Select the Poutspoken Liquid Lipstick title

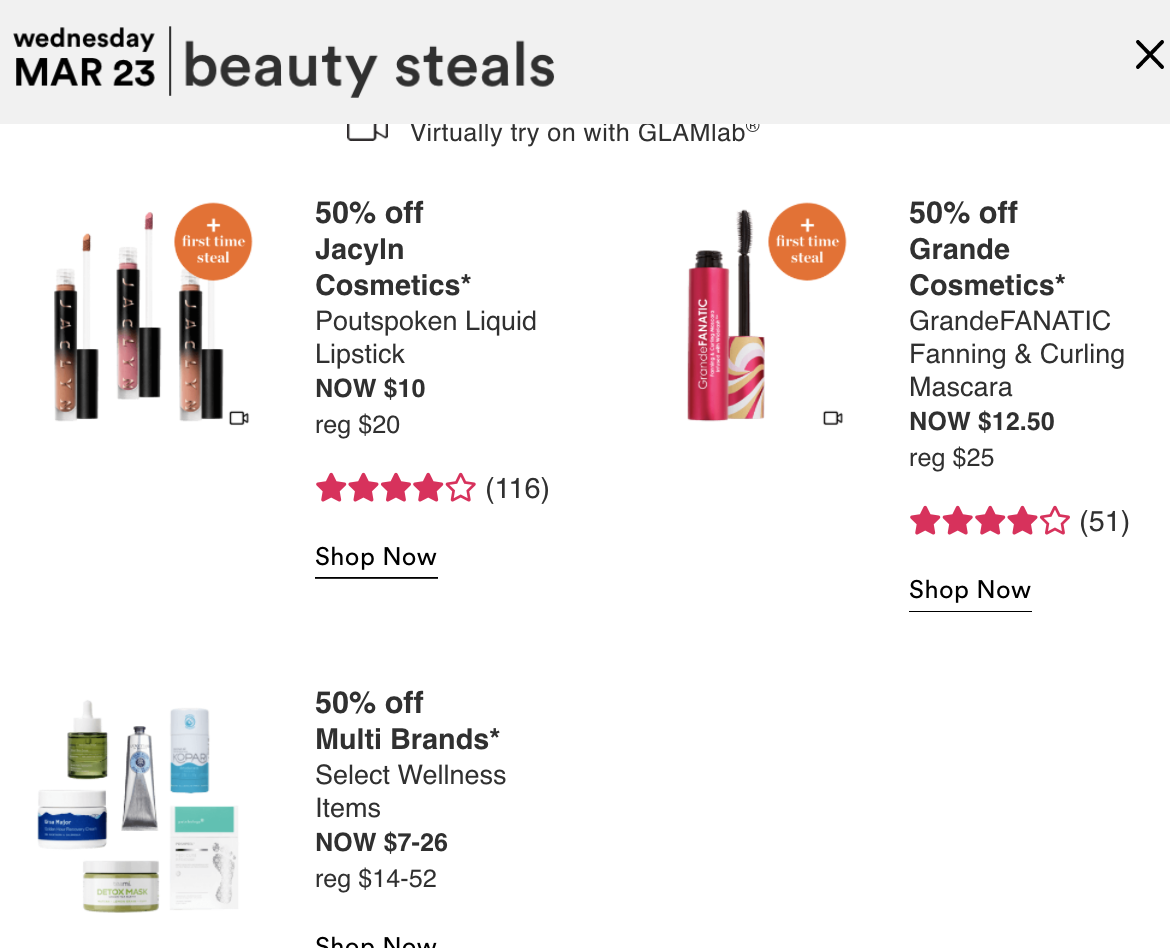(425, 337)
